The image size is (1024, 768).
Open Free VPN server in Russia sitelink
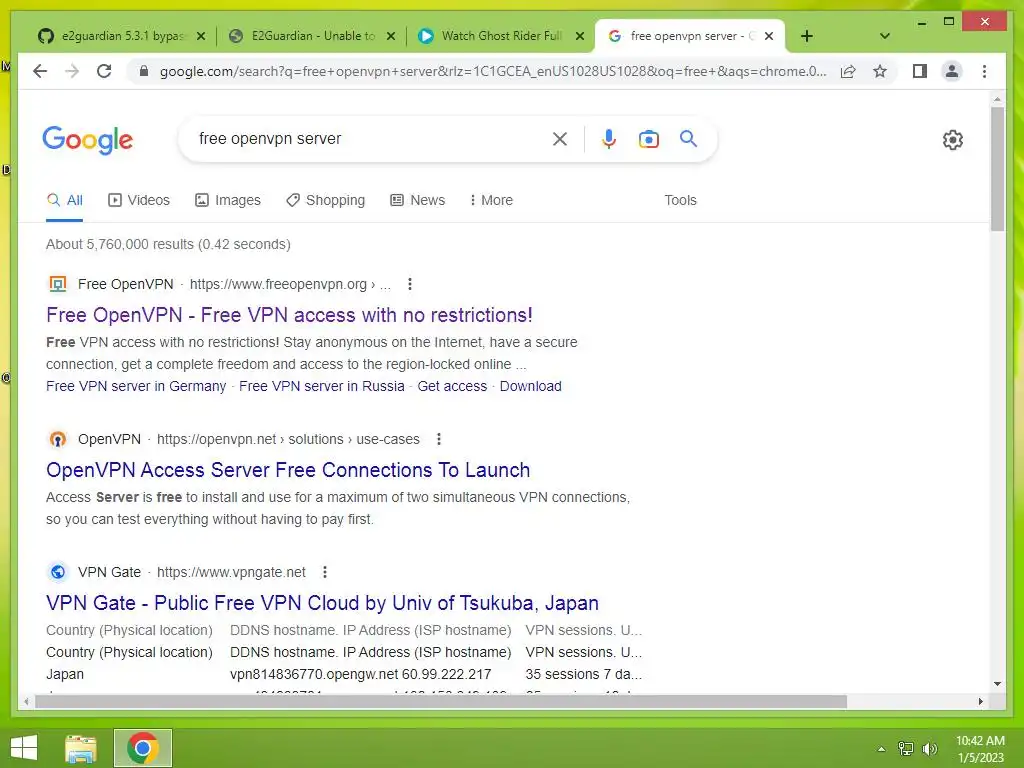[x=322, y=386]
